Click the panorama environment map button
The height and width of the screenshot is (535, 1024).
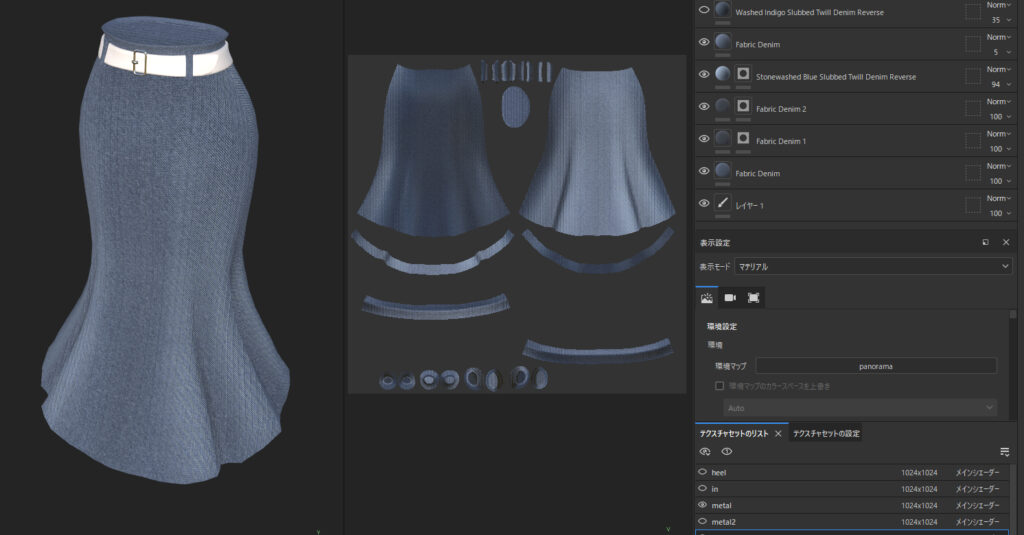(x=875, y=366)
